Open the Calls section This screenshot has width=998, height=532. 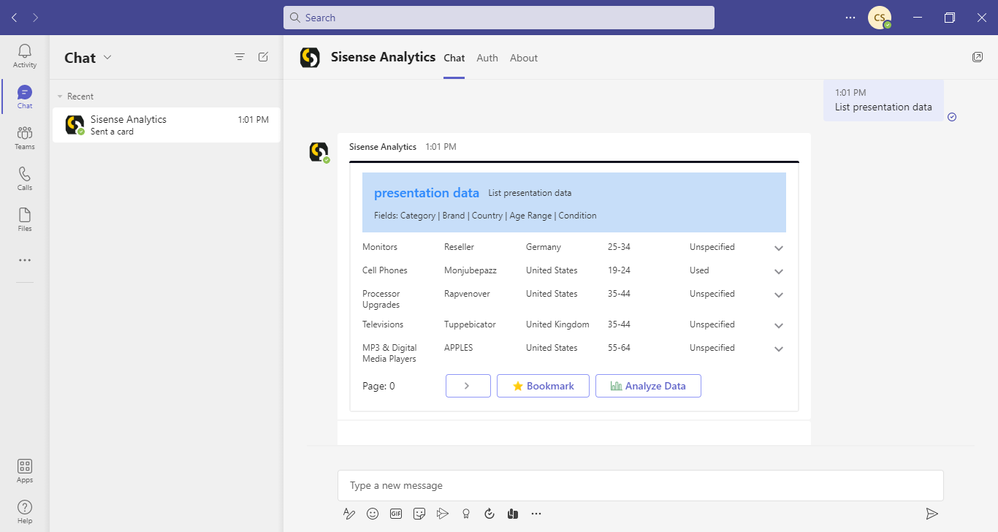25,179
